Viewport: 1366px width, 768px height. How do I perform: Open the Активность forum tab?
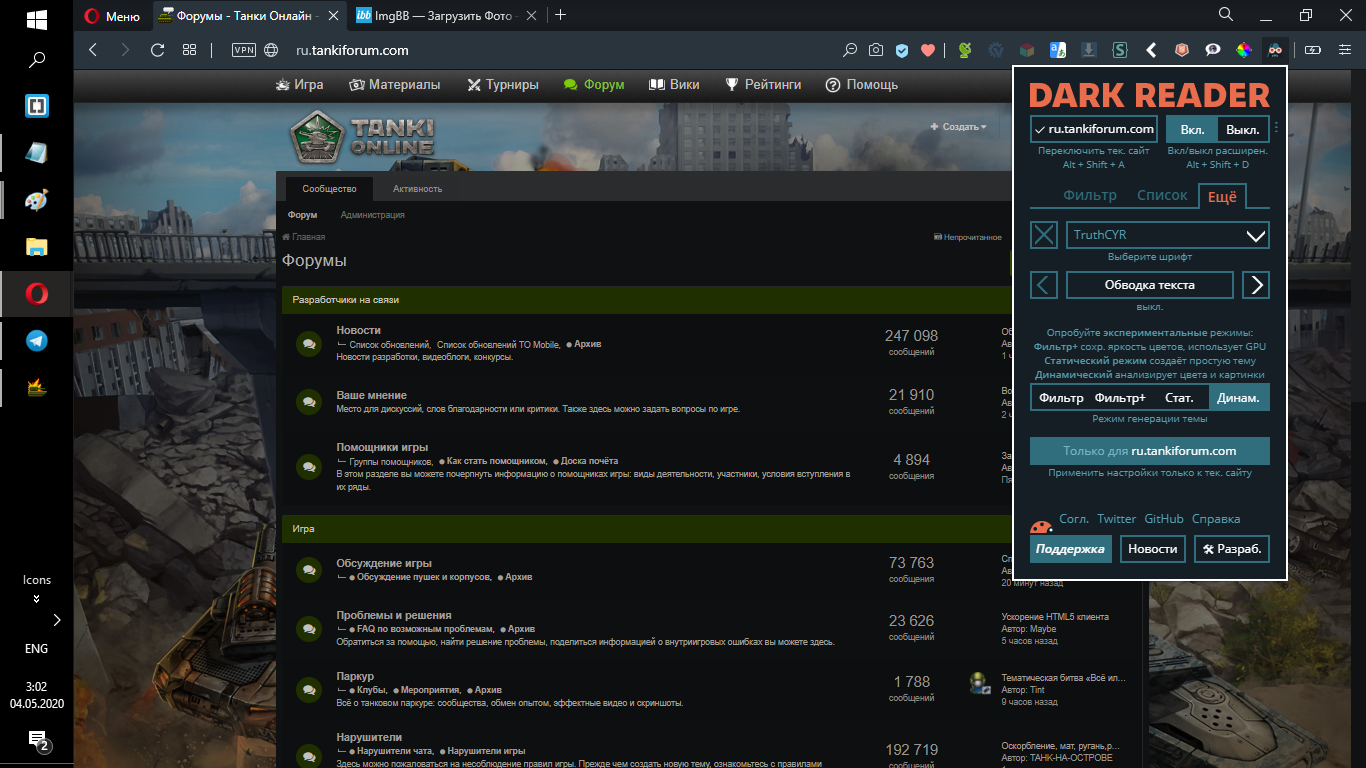click(417, 189)
